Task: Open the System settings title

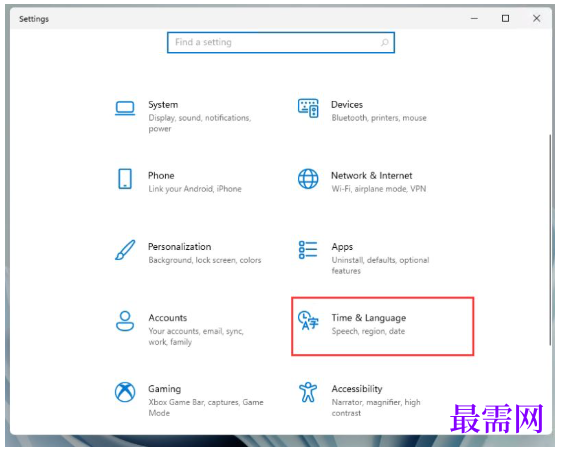Action: click(x=163, y=105)
